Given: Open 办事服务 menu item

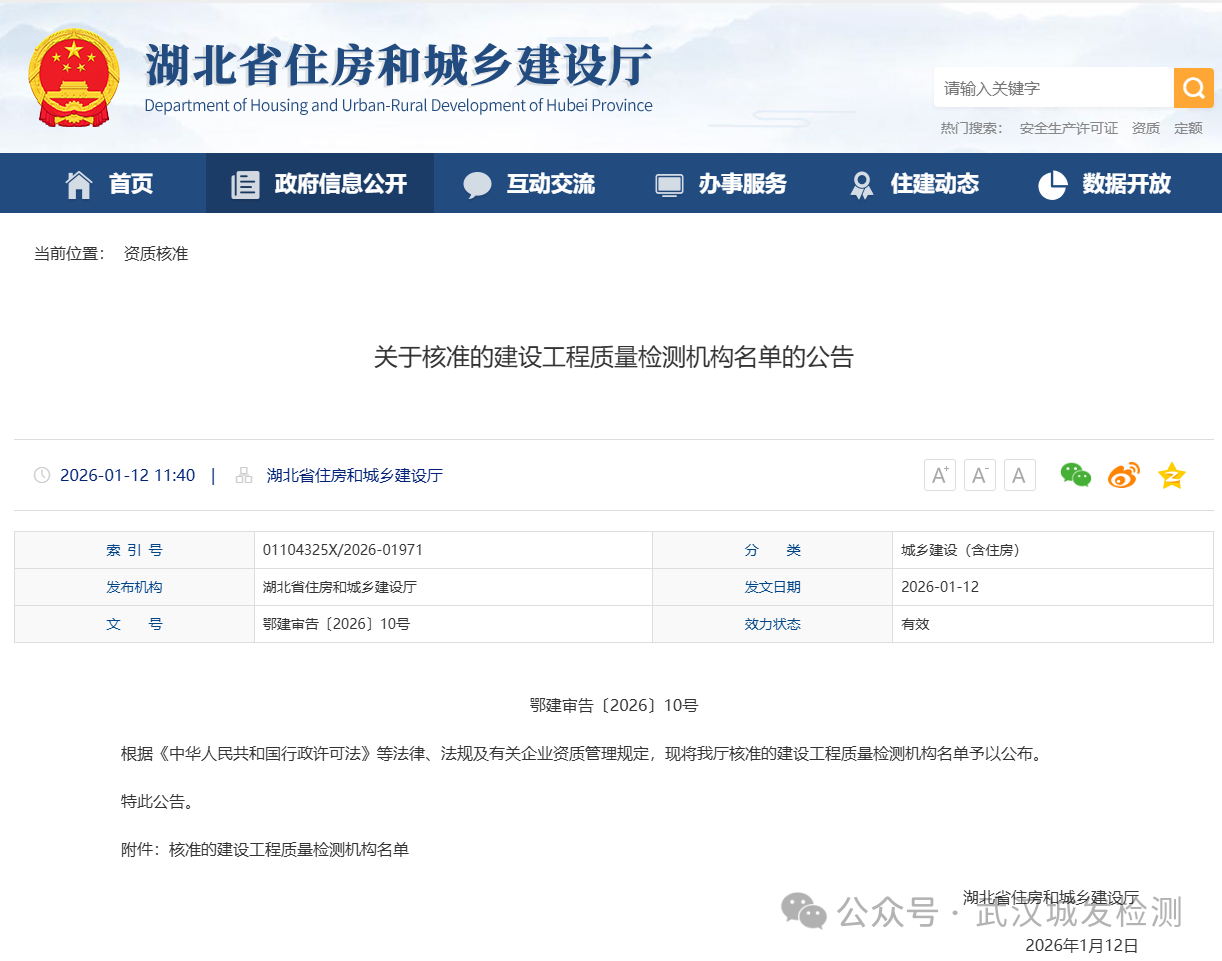Looking at the screenshot, I should coord(721,184).
